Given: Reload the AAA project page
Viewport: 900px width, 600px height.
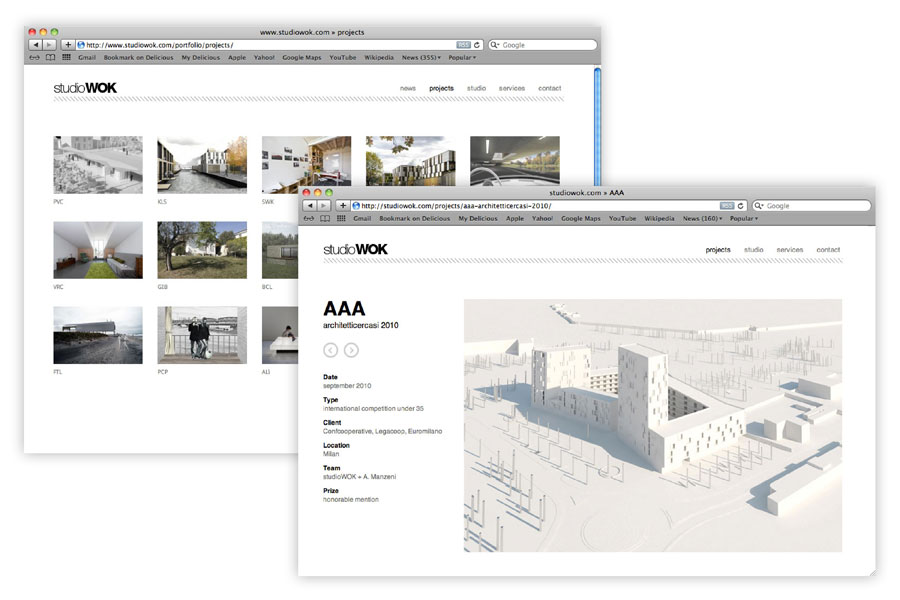Looking at the screenshot, I should tap(741, 206).
